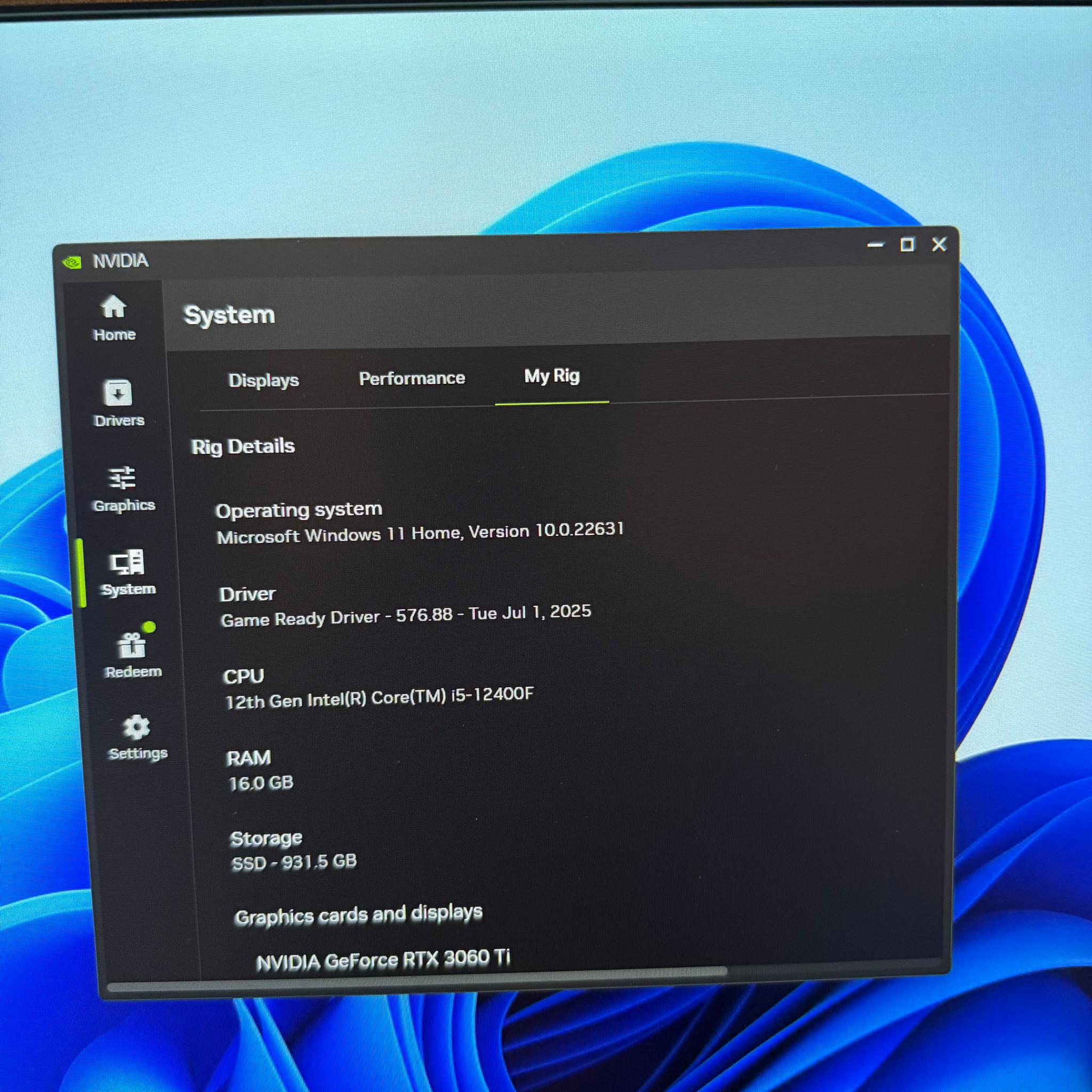1092x1092 pixels.
Task: Click the System page heading
Action: [x=229, y=315]
